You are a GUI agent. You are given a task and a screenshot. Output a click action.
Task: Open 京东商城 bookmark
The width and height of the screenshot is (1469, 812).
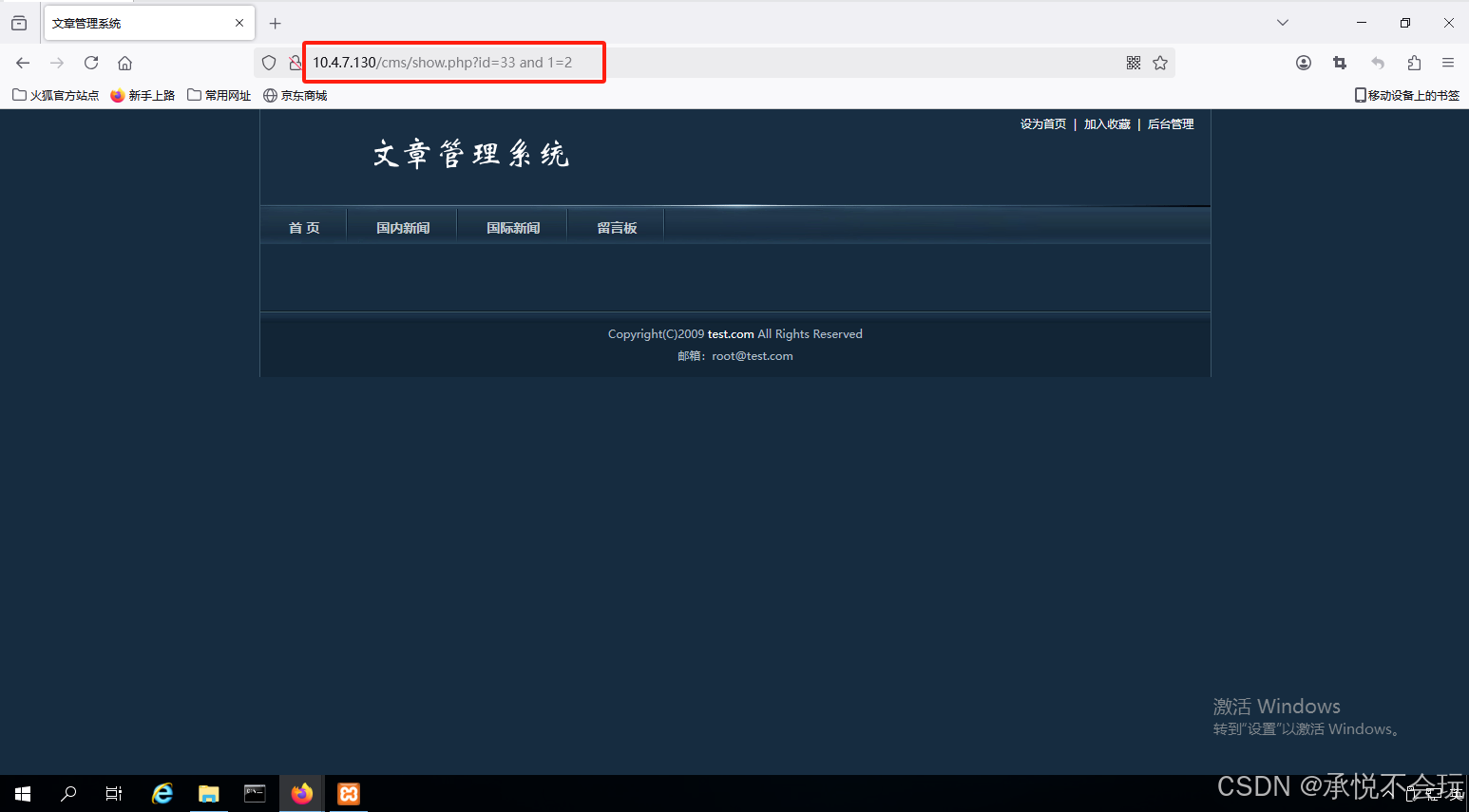[x=296, y=95]
